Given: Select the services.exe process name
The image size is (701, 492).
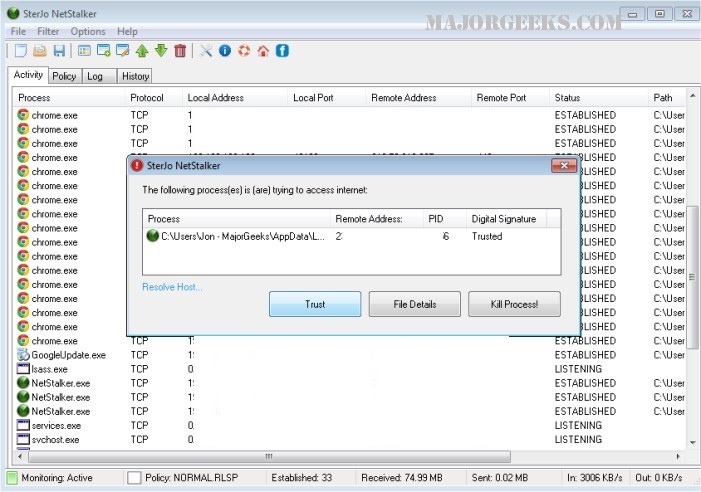Looking at the screenshot, I should (x=56, y=425).
